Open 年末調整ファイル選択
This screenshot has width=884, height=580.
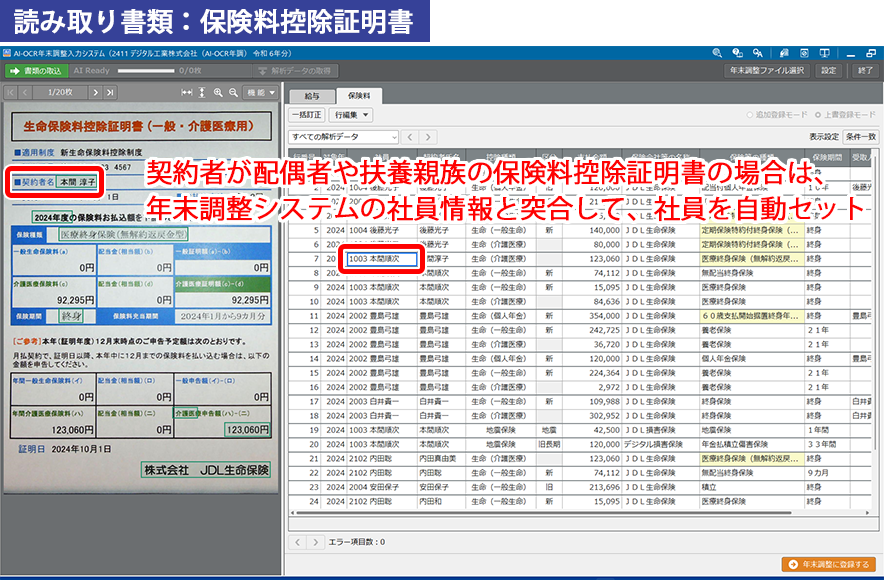(766, 71)
